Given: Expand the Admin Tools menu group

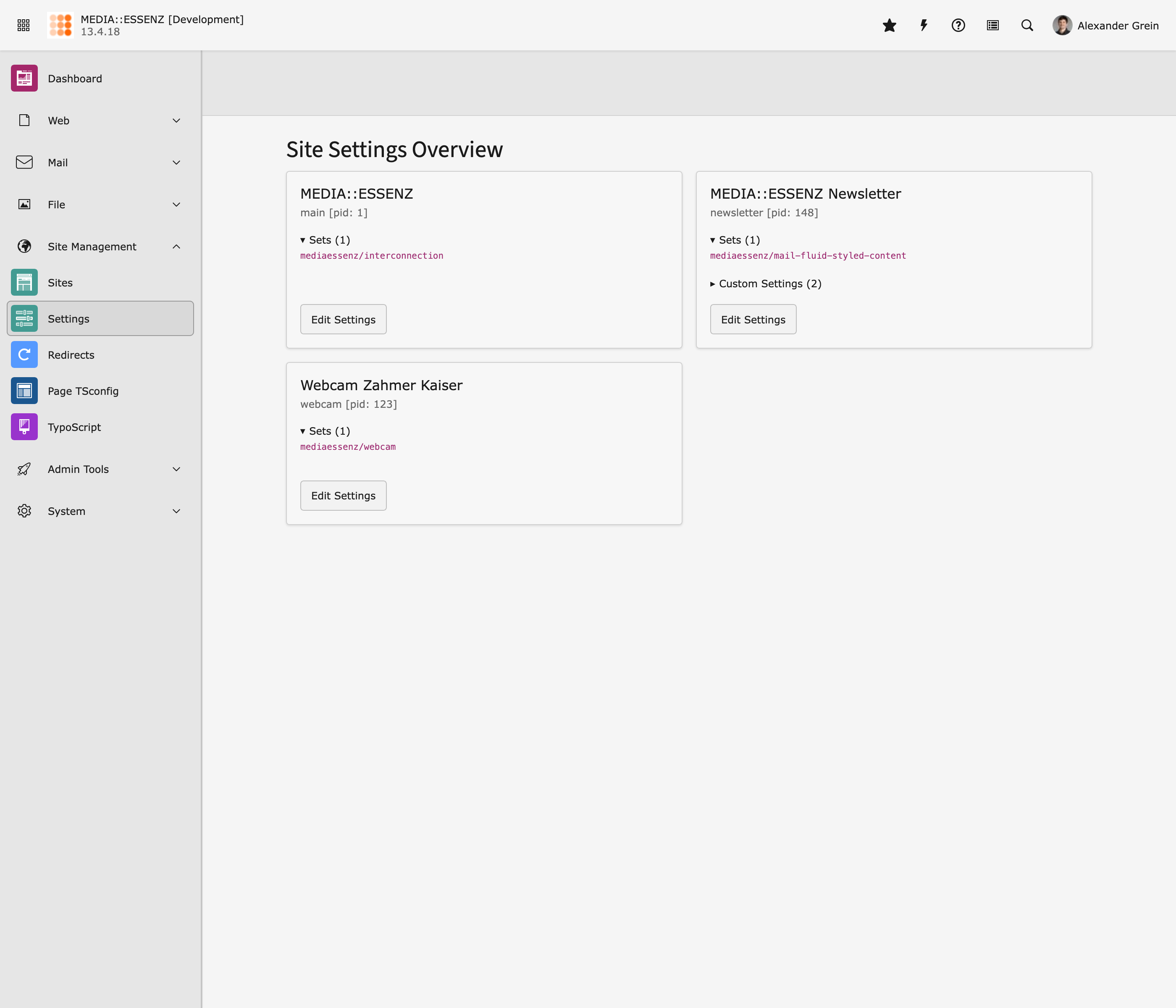Looking at the screenshot, I should pyautogui.click(x=176, y=470).
